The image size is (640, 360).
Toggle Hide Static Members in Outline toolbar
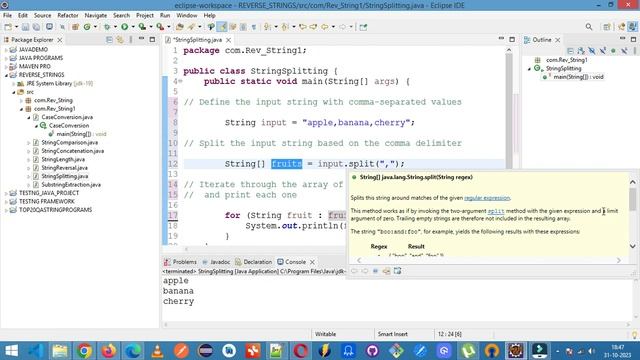tap(602, 51)
